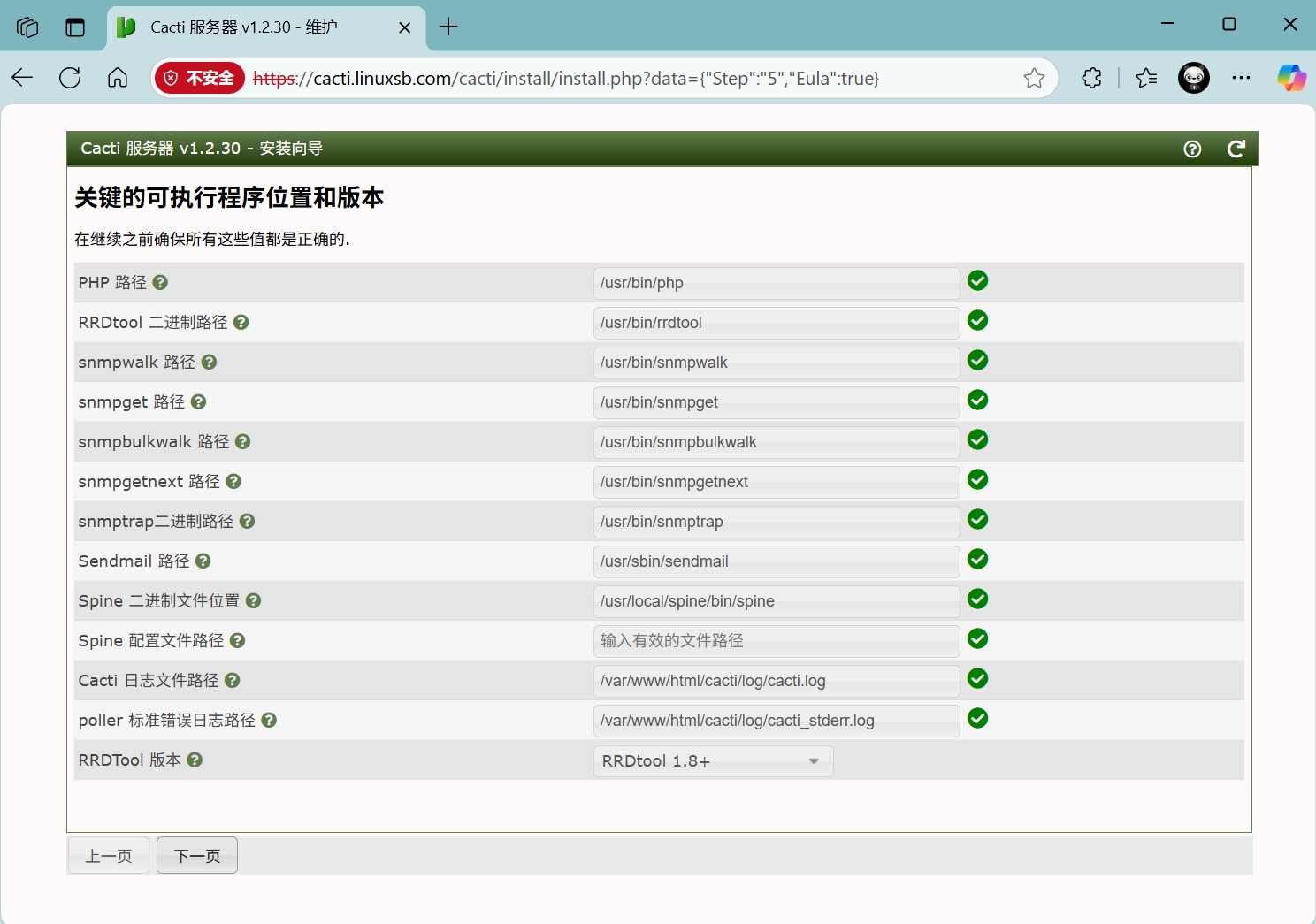Show help for snmptrap二进制路径
Image resolution: width=1316 pixels, height=924 pixels.
[247, 521]
